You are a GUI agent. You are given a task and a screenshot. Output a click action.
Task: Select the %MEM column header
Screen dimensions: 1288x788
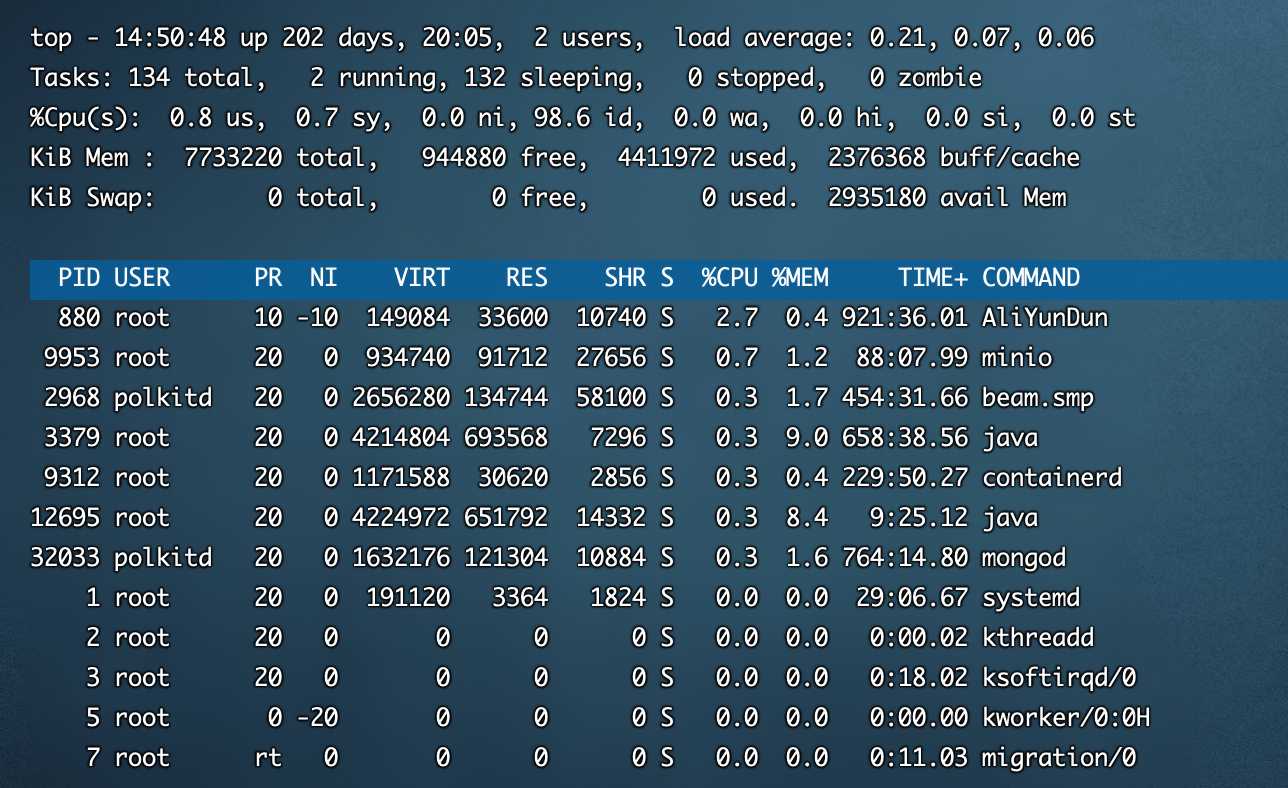click(799, 278)
